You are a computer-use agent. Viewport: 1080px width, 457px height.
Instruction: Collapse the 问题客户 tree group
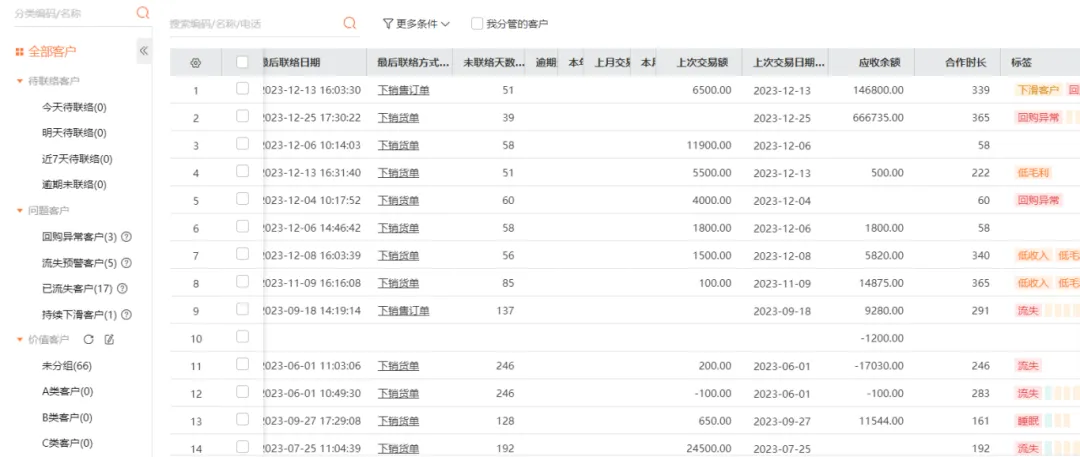pos(19,210)
